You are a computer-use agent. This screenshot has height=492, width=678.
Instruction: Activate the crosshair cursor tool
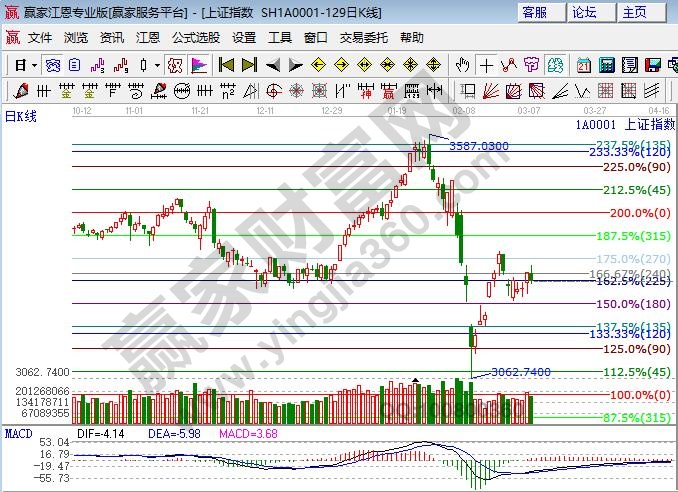(x=486, y=65)
